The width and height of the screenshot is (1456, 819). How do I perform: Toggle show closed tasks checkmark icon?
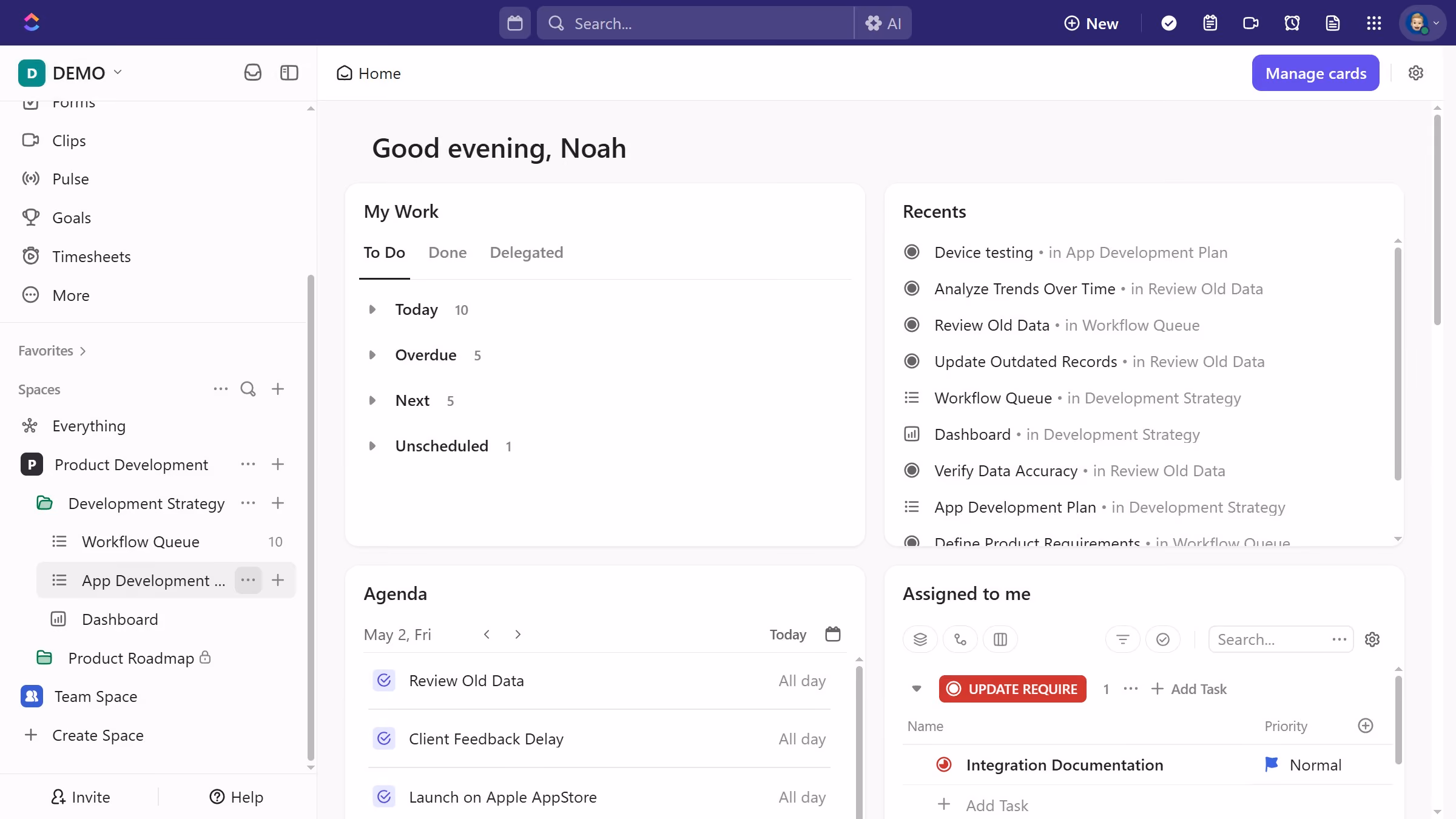click(x=1163, y=639)
